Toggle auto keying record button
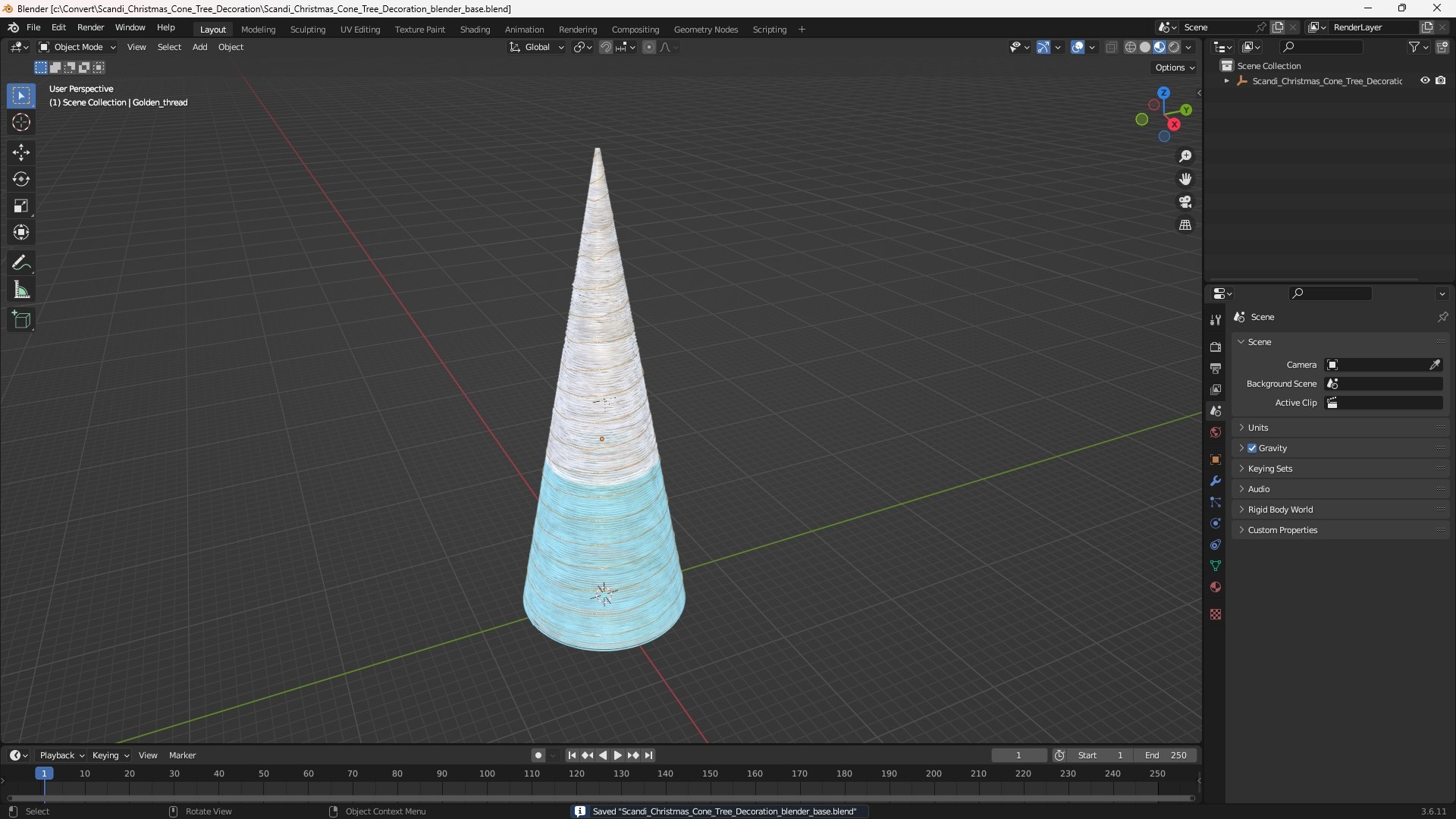The height and width of the screenshot is (819, 1456). [x=538, y=755]
